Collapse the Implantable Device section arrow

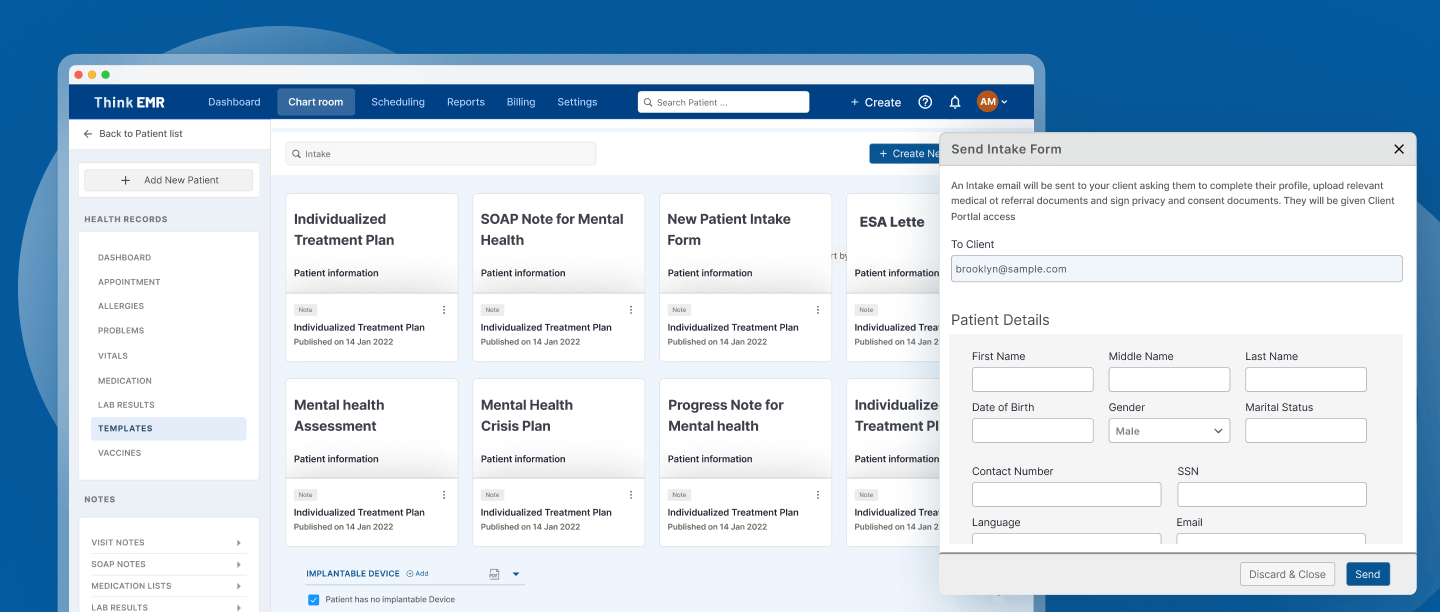coord(516,574)
